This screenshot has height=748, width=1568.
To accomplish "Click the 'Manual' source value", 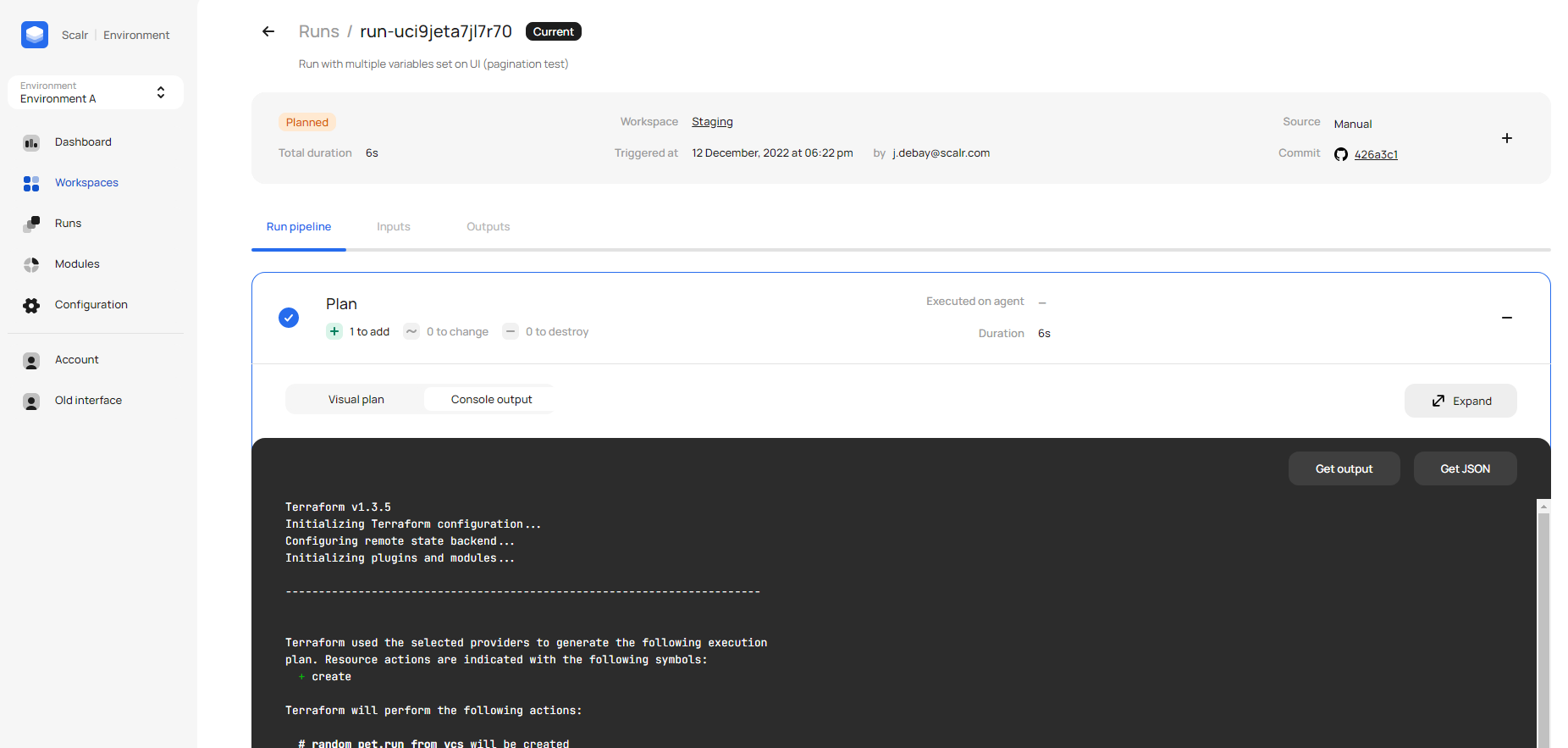I will point(1353,124).
